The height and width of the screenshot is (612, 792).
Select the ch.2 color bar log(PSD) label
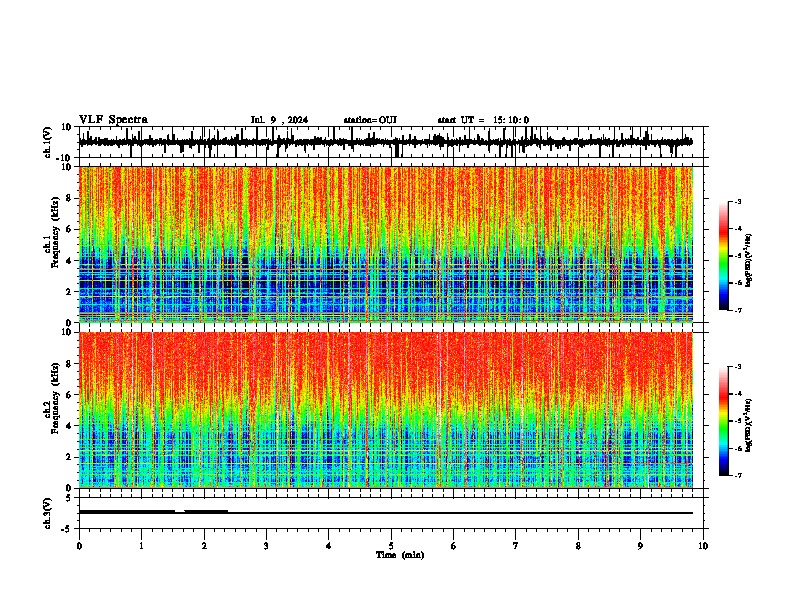(748, 425)
